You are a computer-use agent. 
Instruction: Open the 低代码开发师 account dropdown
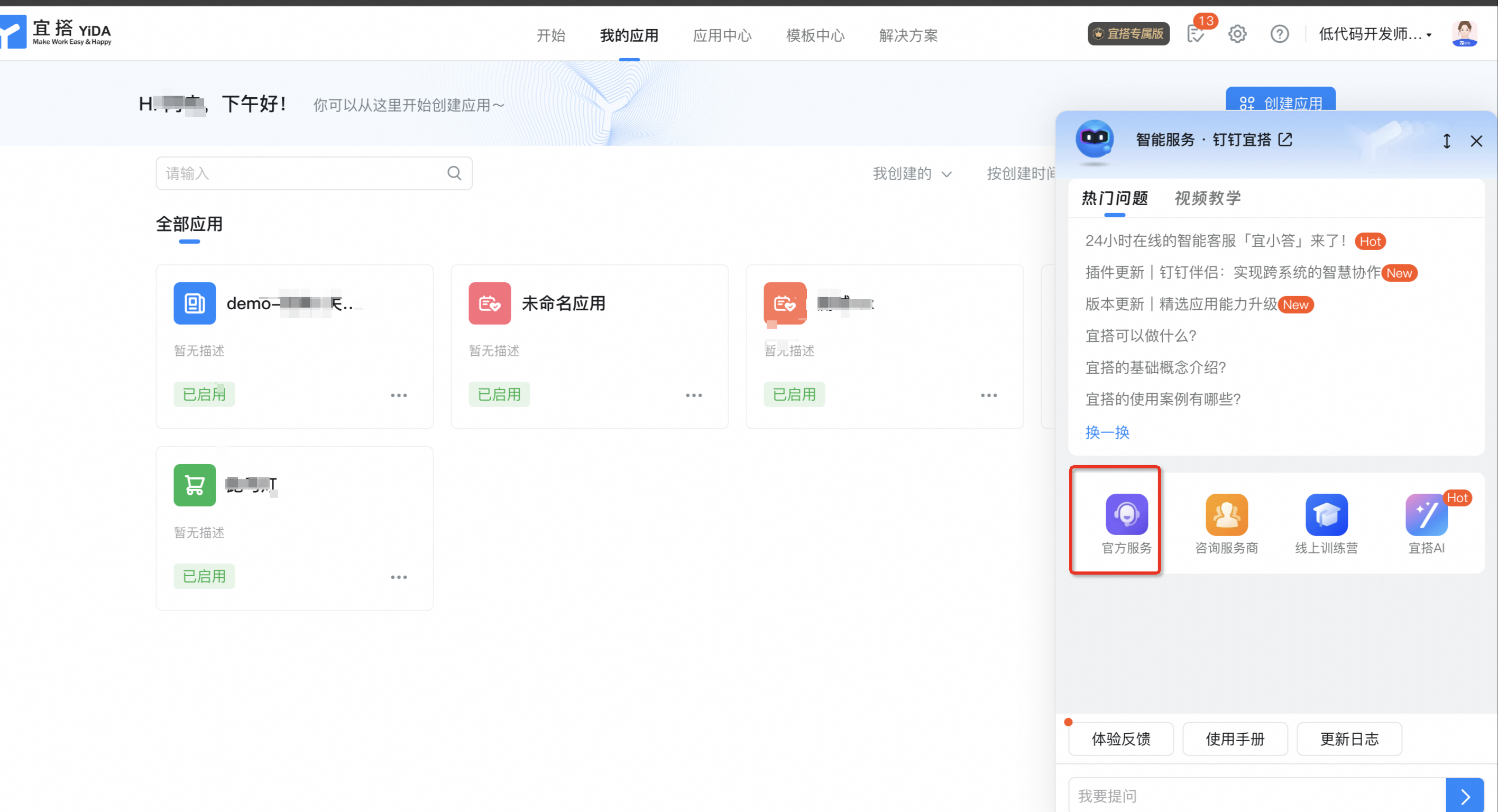click(1375, 34)
